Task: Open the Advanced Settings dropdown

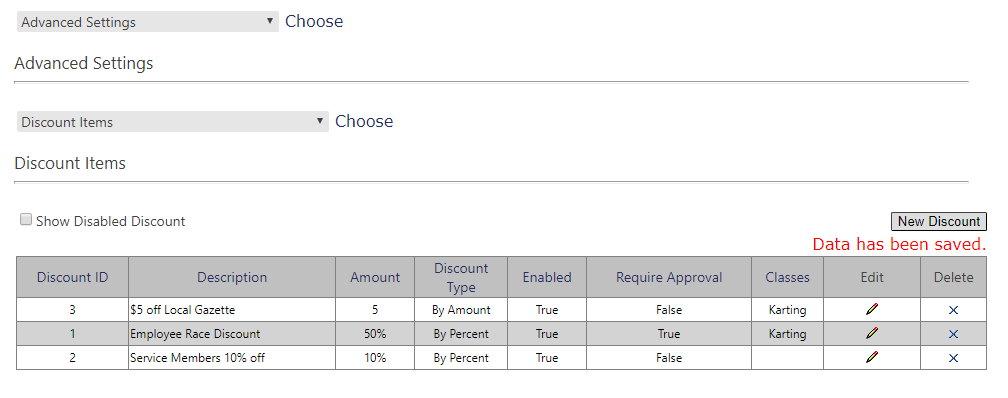Action: click(148, 22)
